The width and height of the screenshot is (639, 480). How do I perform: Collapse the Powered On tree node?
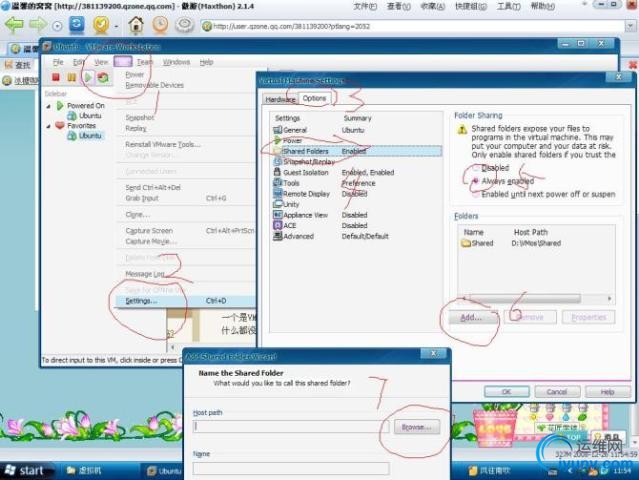coord(48,106)
